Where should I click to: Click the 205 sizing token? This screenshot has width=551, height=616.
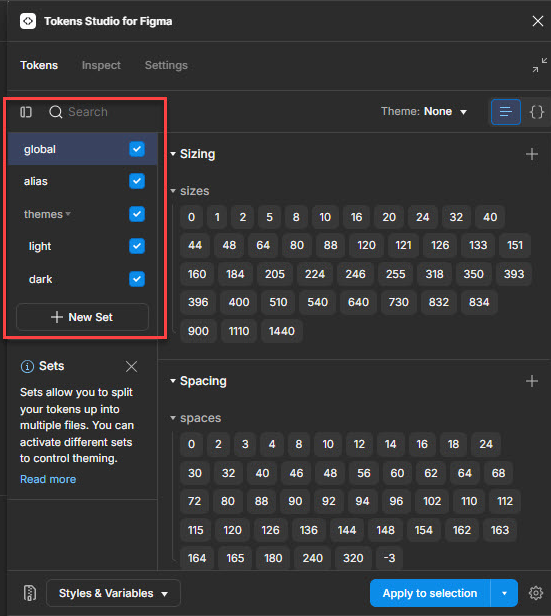pyautogui.click(x=275, y=274)
